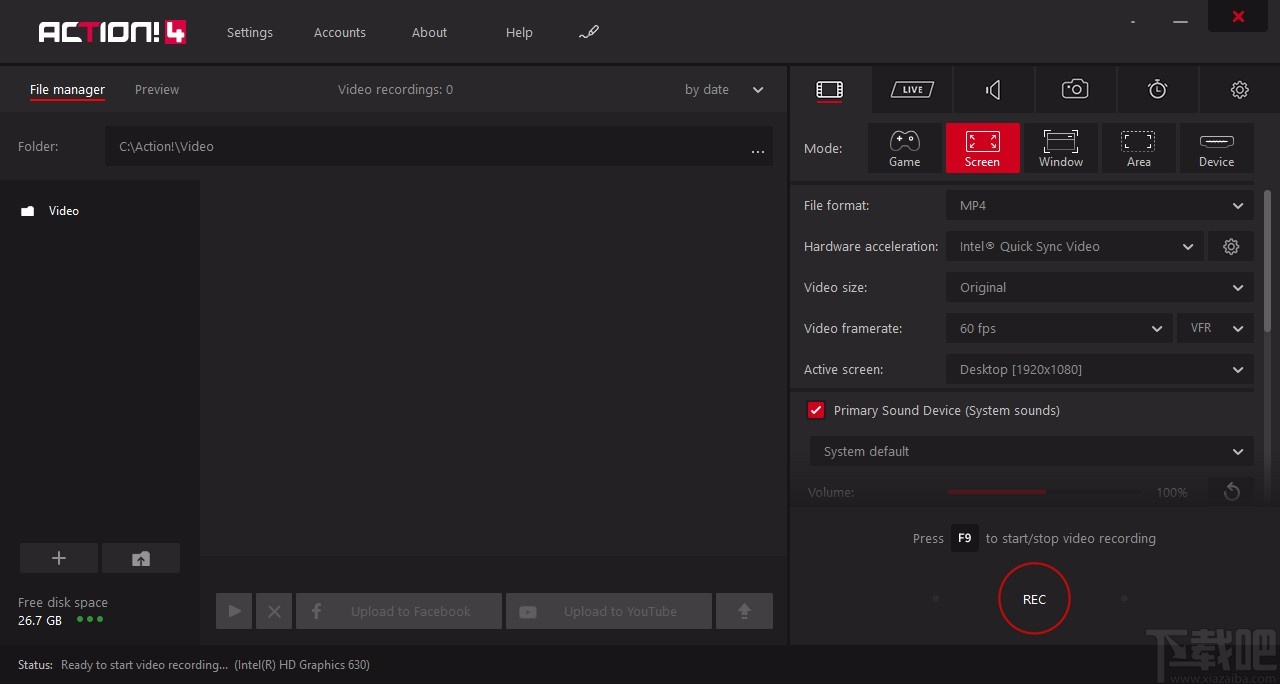
Task: Adjust the Volume slider
Action: (x=1043, y=492)
